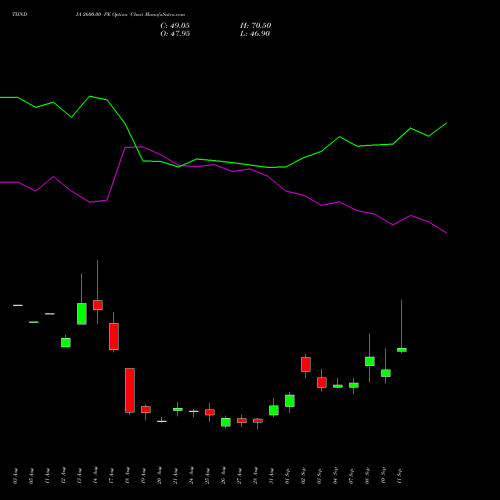Select the 17 Aug date label
Screen dimensions: 500x500
[111, 476]
